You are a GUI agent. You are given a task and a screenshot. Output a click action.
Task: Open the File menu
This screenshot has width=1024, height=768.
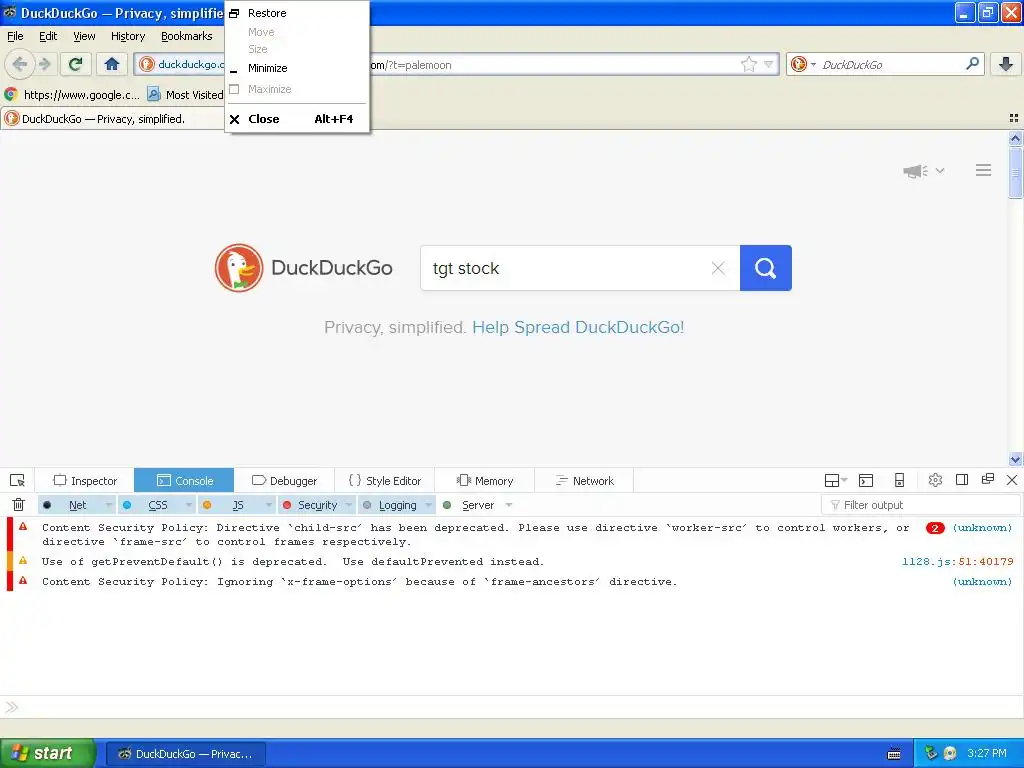click(x=15, y=36)
